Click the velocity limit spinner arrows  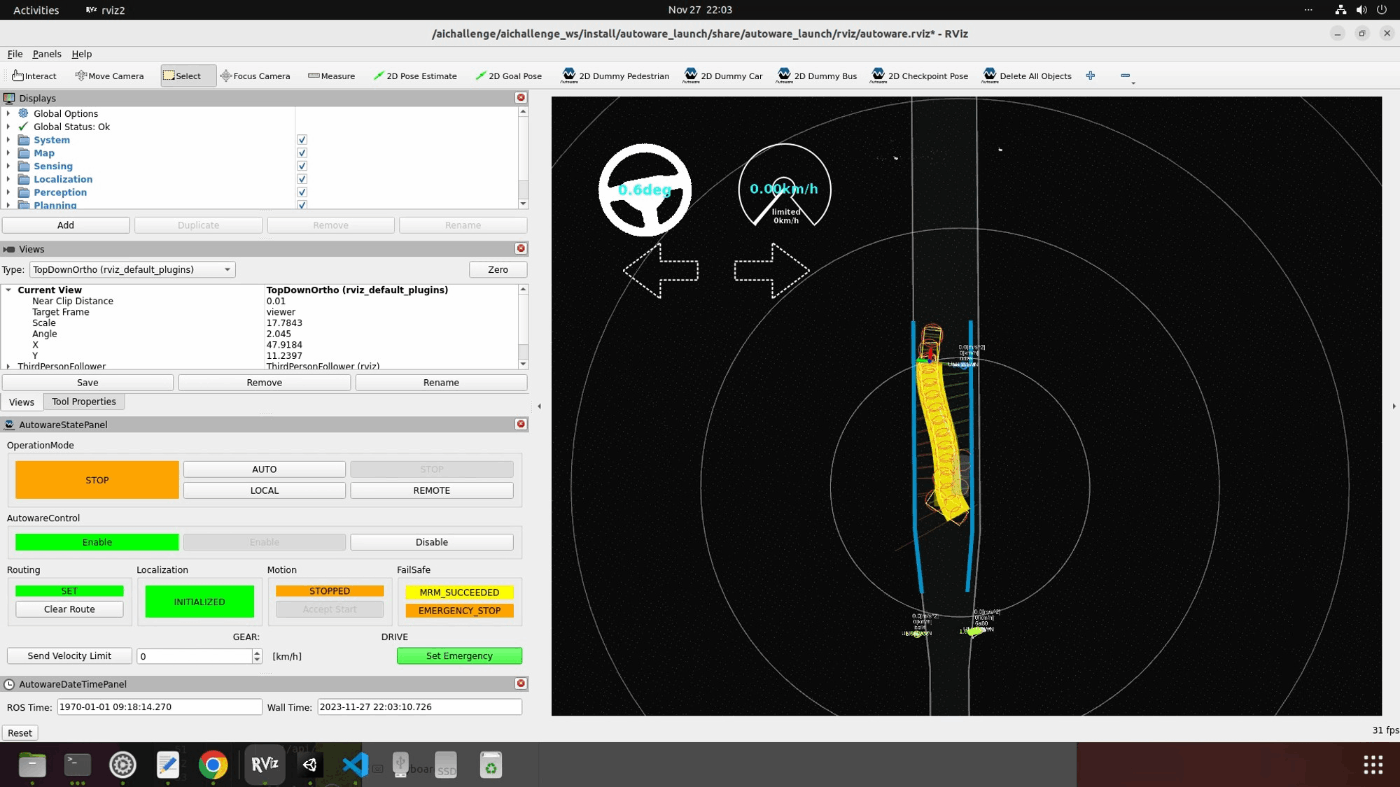257,656
